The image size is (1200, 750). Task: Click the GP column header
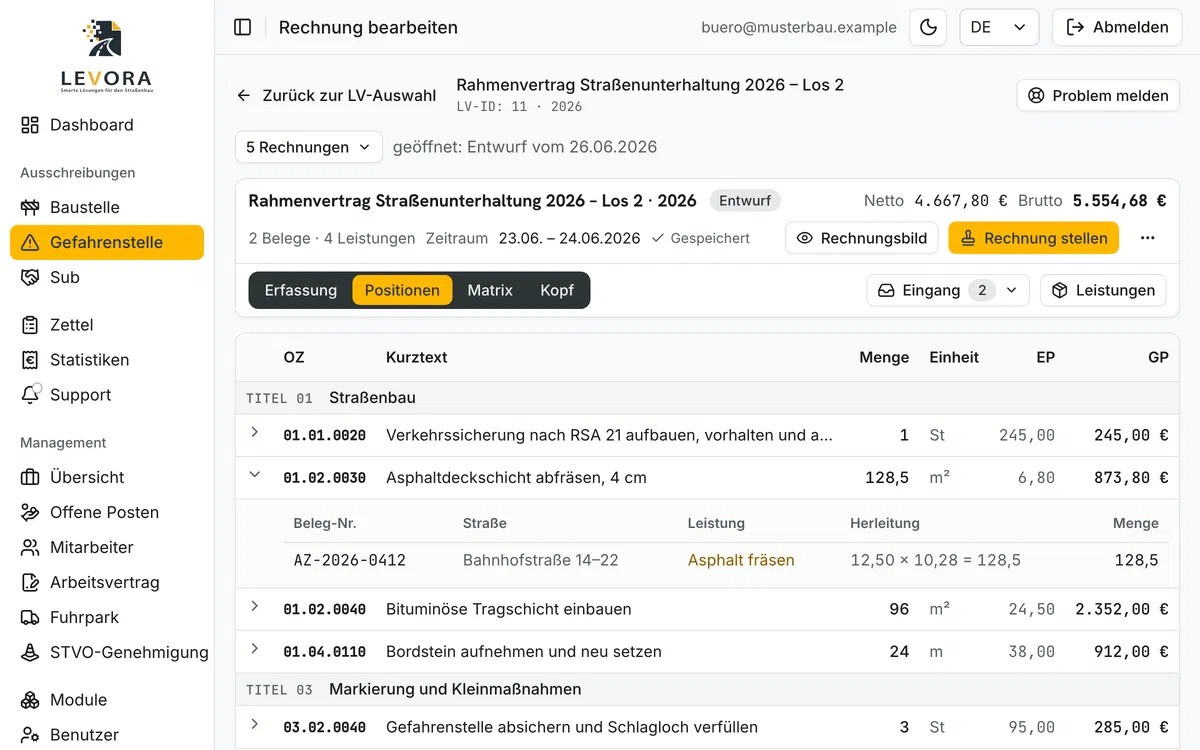[x=1158, y=357]
